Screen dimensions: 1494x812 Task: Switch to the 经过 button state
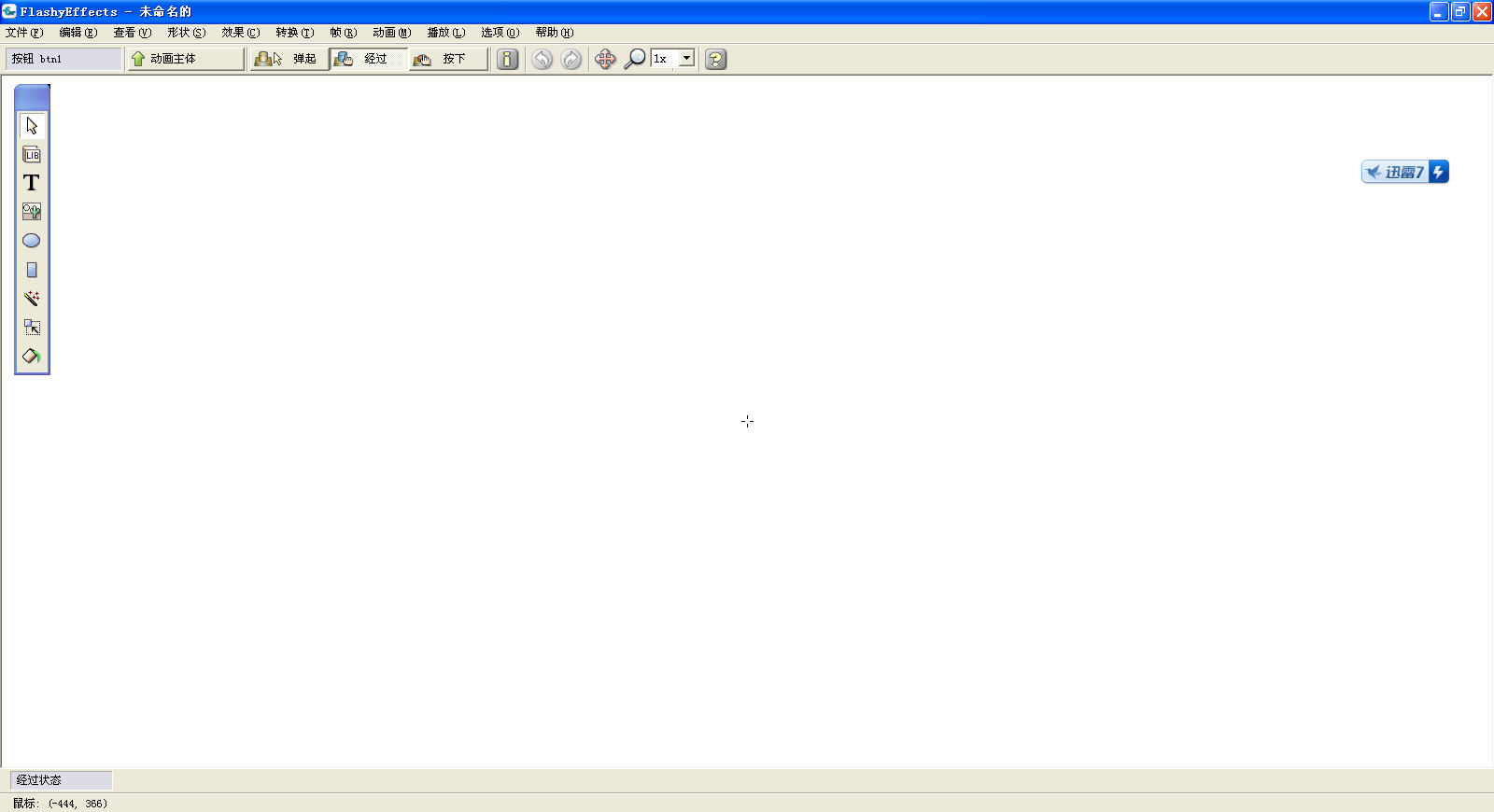coord(369,59)
